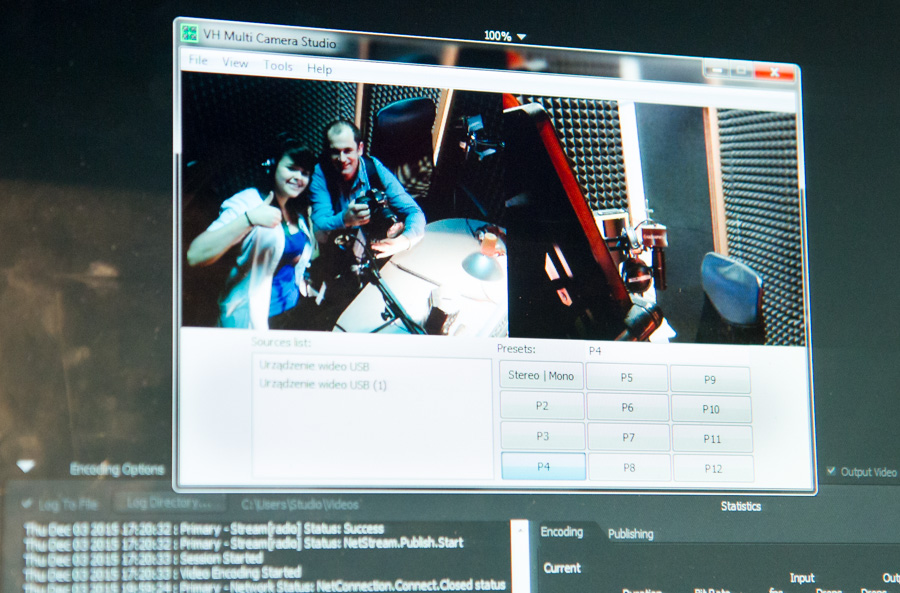Select preset P8
The image size is (900, 593).
pyautogui.click(x=629, y=467)
